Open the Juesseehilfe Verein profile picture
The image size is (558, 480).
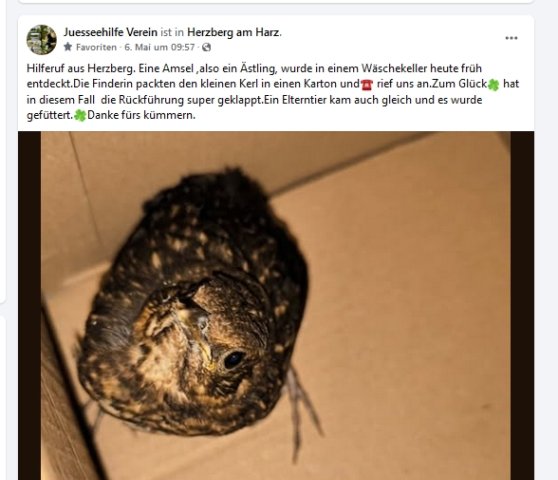(42, 39)
